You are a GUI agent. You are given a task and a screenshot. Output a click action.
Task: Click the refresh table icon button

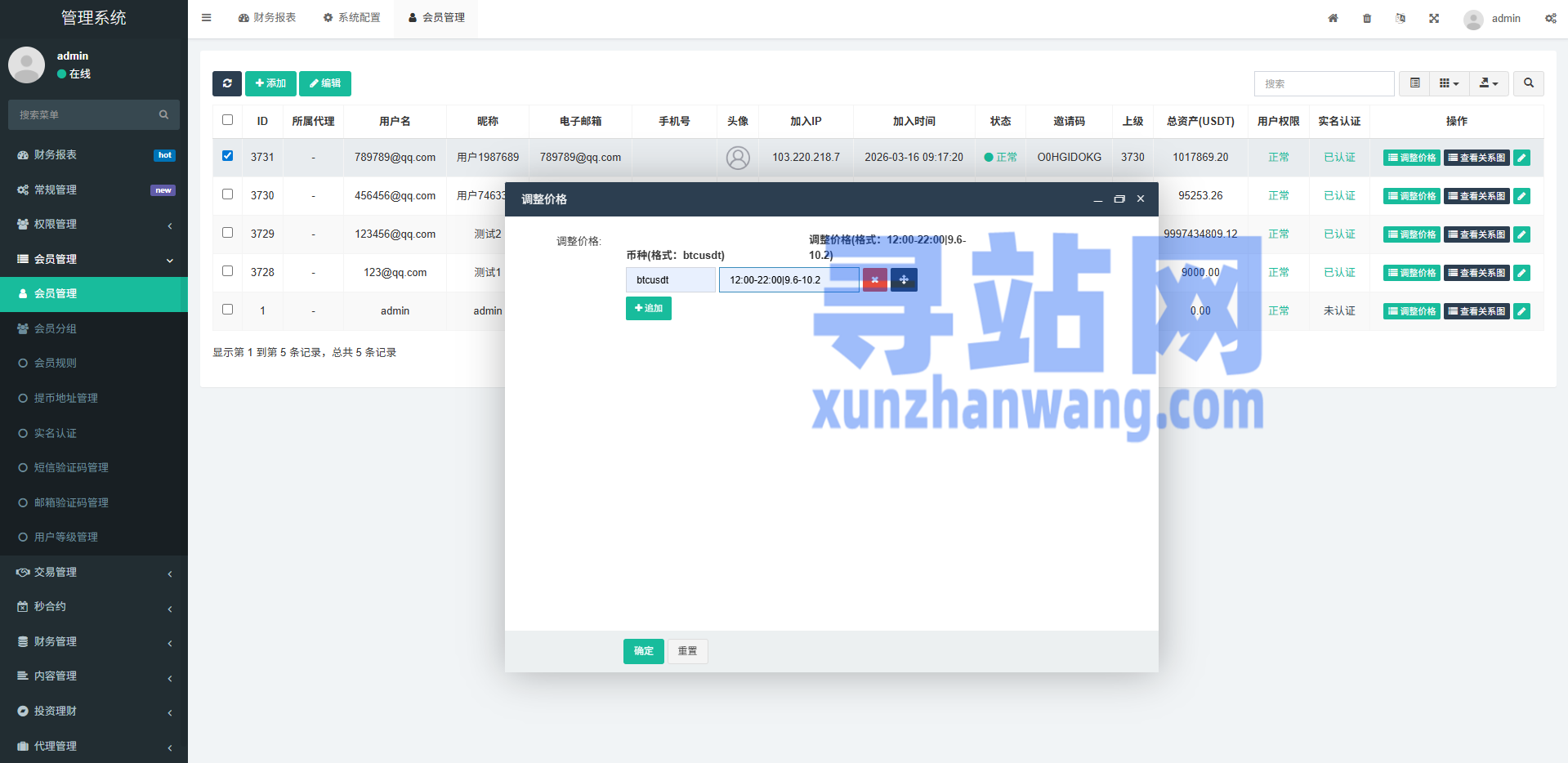227,83
